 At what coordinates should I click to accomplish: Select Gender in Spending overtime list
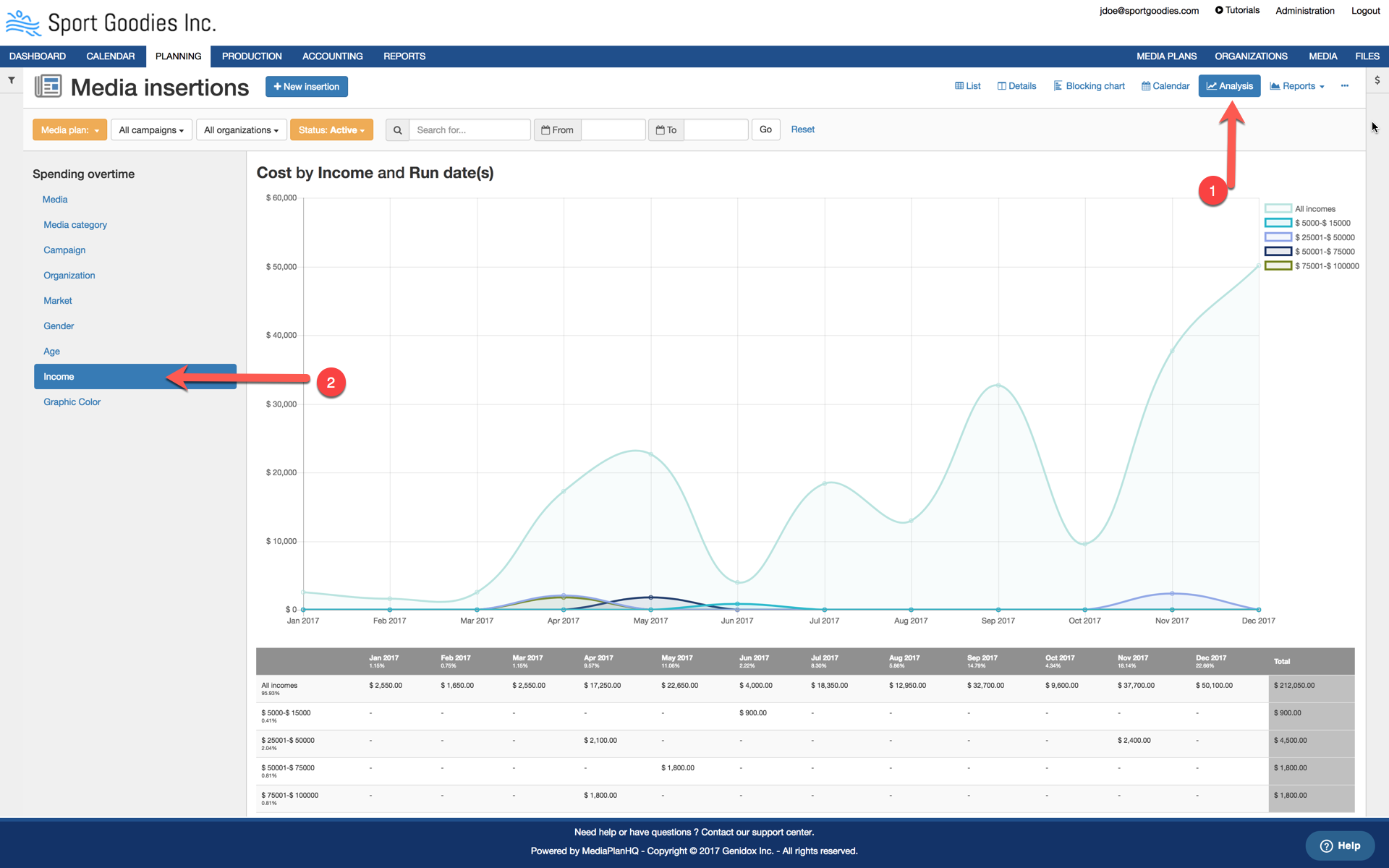(x=59, y=326)
